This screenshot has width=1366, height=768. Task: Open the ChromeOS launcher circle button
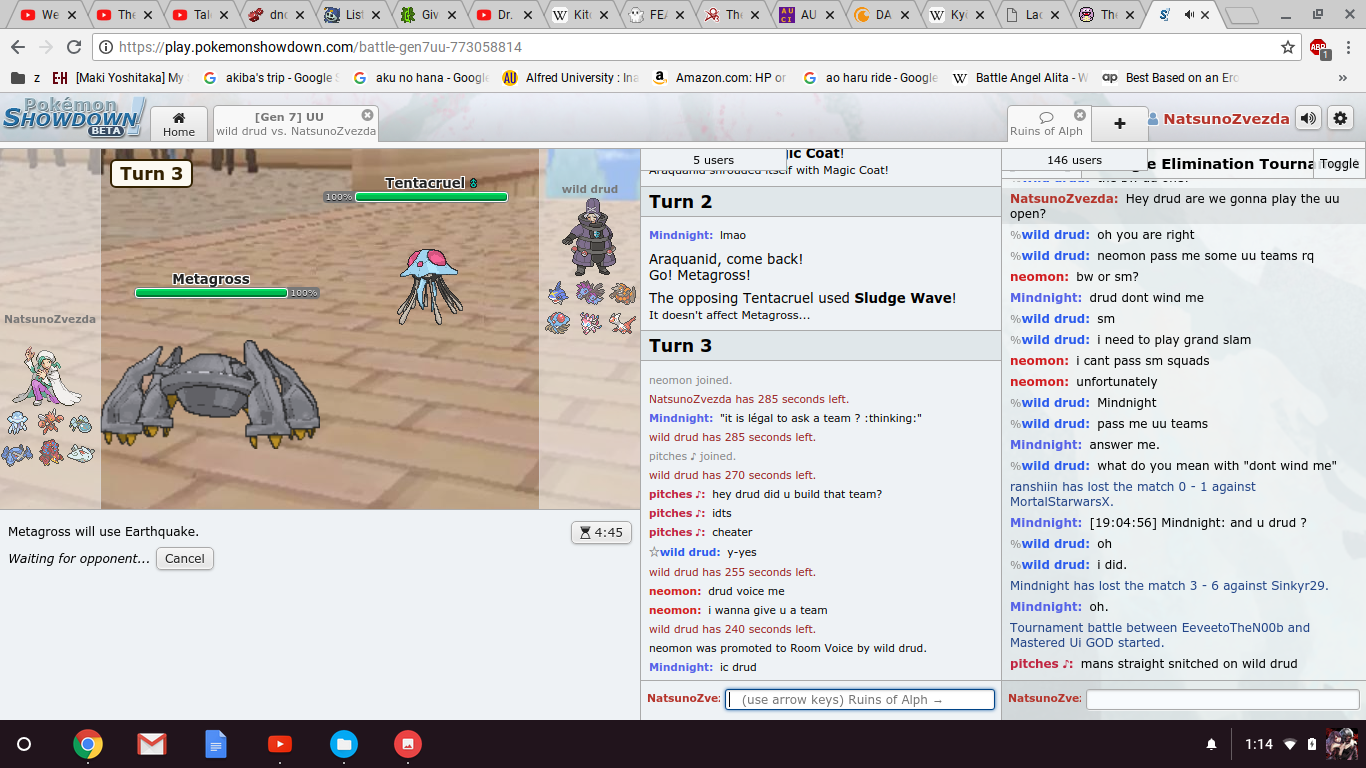(24, 744)
